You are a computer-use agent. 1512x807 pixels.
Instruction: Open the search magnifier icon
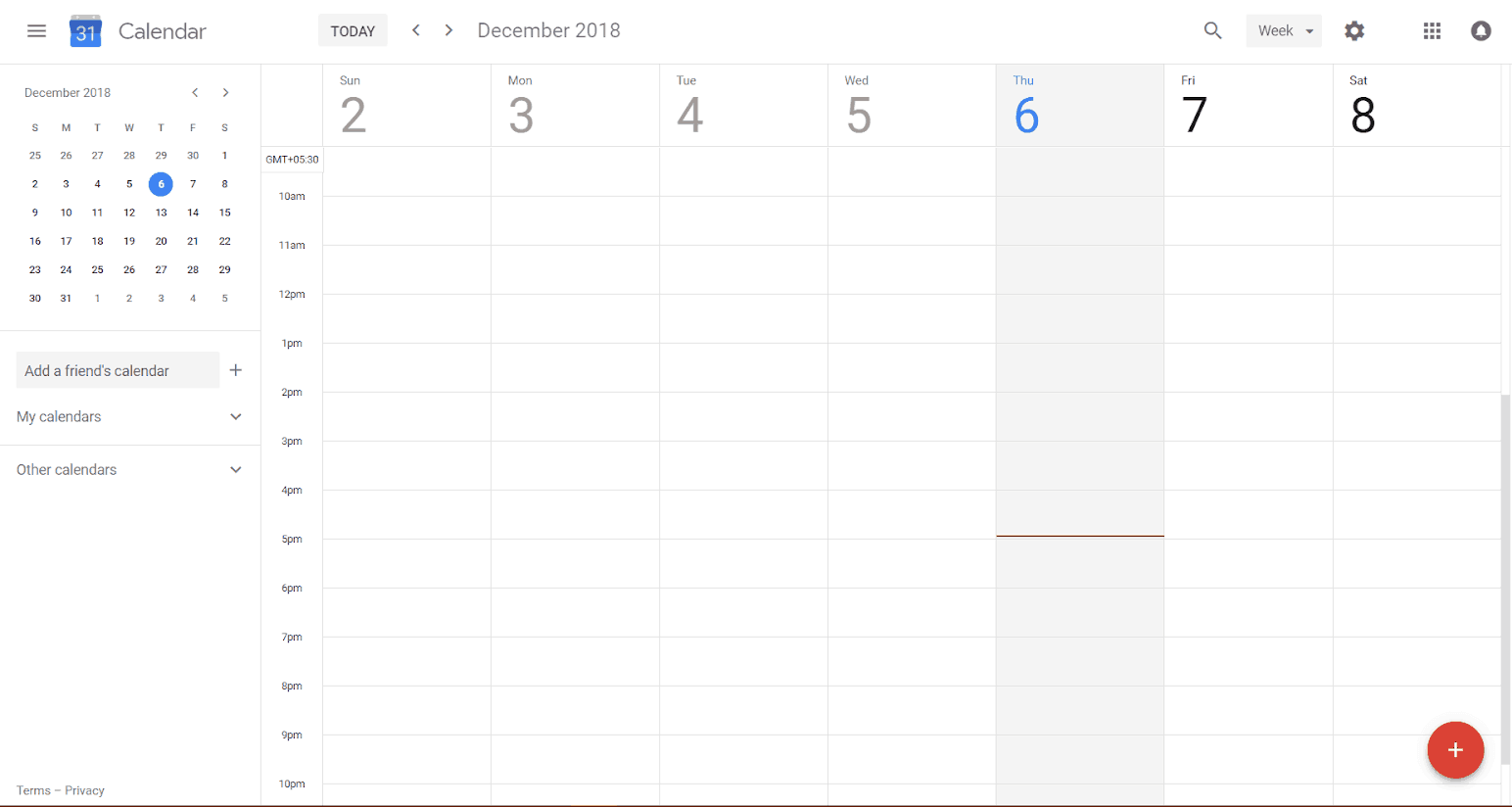1212,30
